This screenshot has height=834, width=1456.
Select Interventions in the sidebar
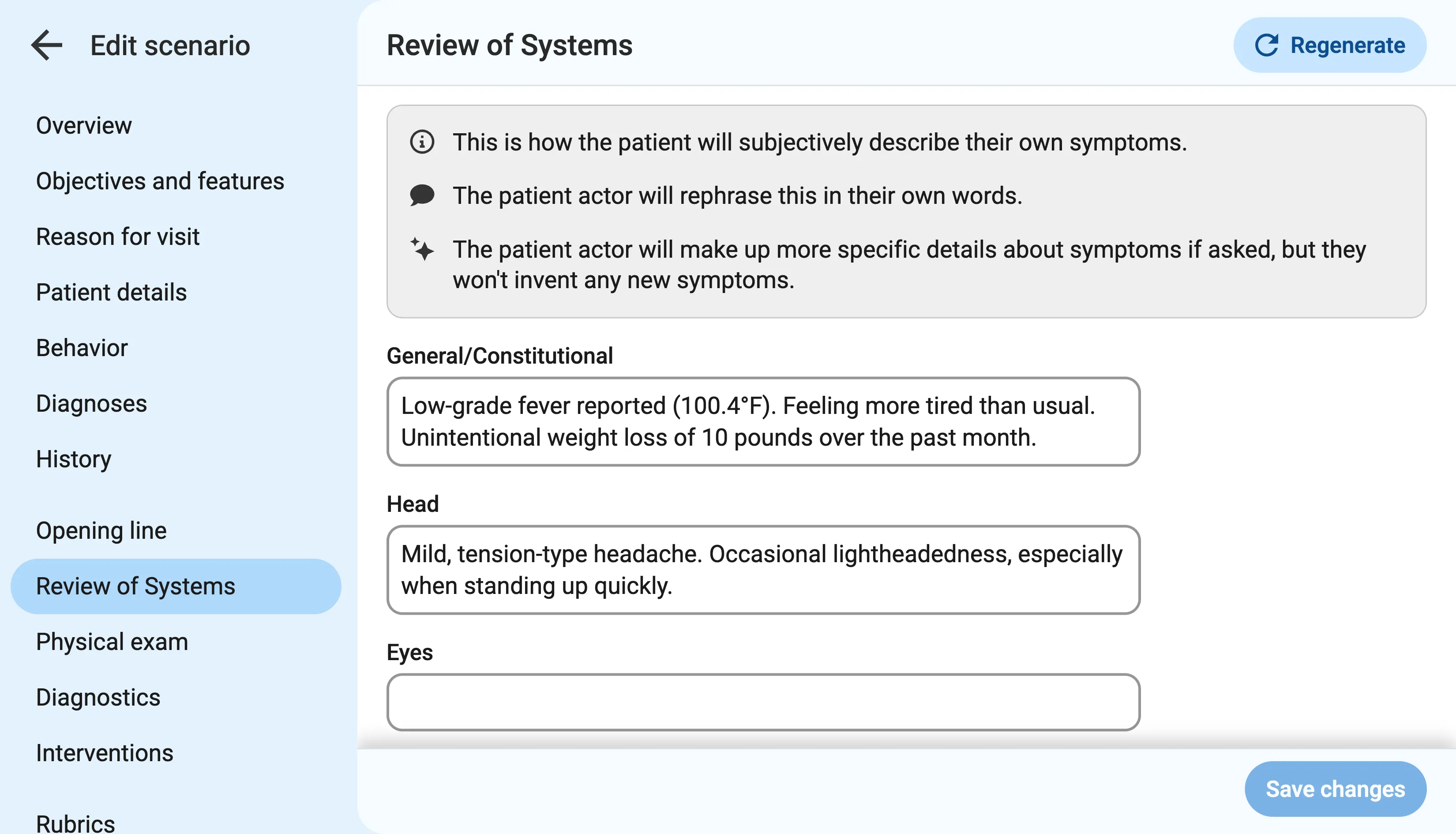tap(104, 753)
